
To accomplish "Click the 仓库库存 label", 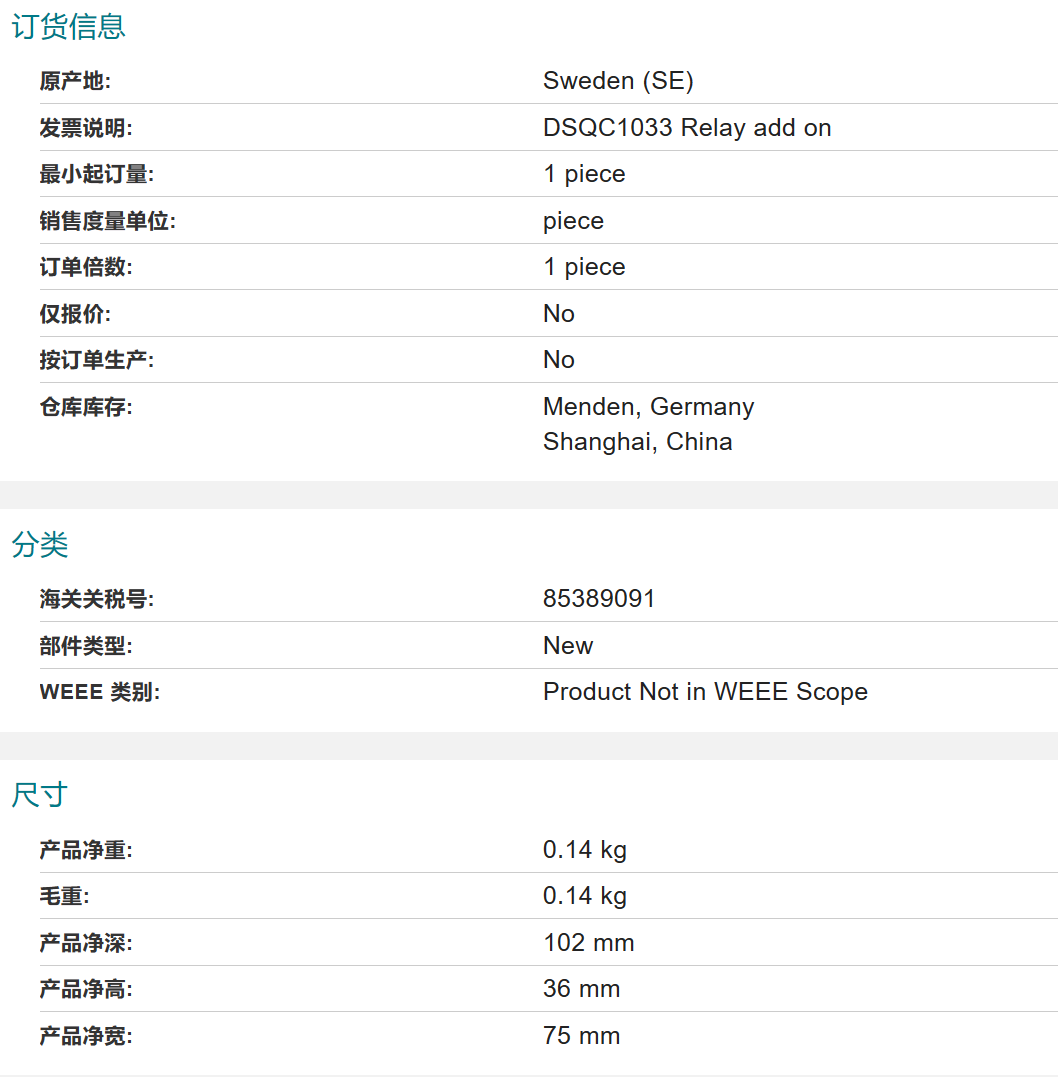I will click(x=86, y=407).
